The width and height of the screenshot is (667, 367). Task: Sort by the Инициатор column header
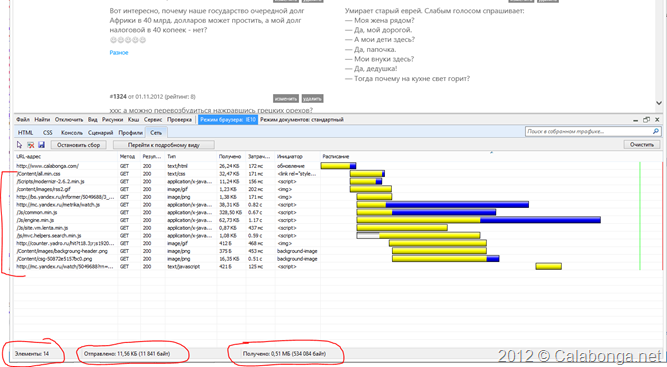tap(297, 156)
